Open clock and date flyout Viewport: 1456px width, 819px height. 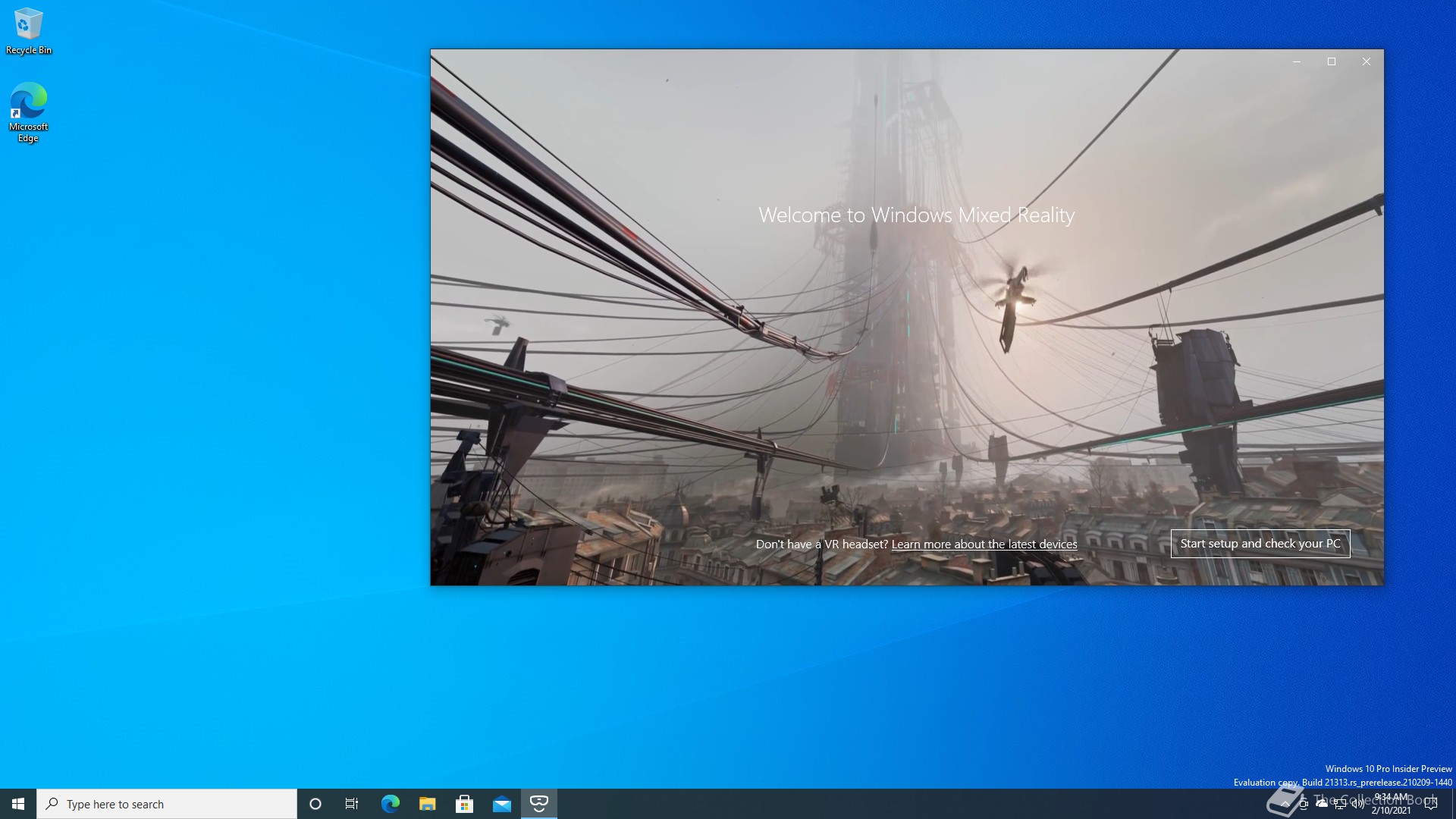[x=1392, y=804]
